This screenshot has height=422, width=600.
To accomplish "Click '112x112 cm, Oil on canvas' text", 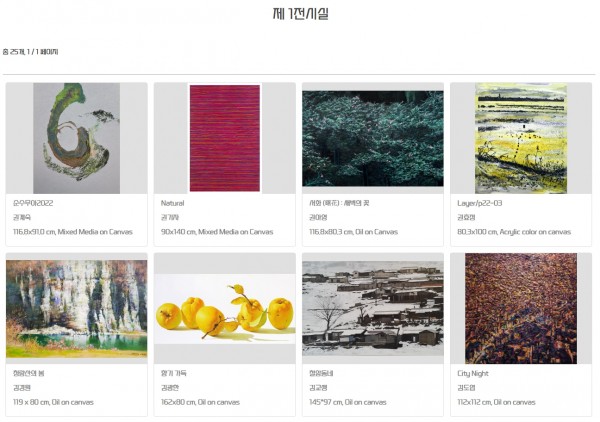I will 496,402.
